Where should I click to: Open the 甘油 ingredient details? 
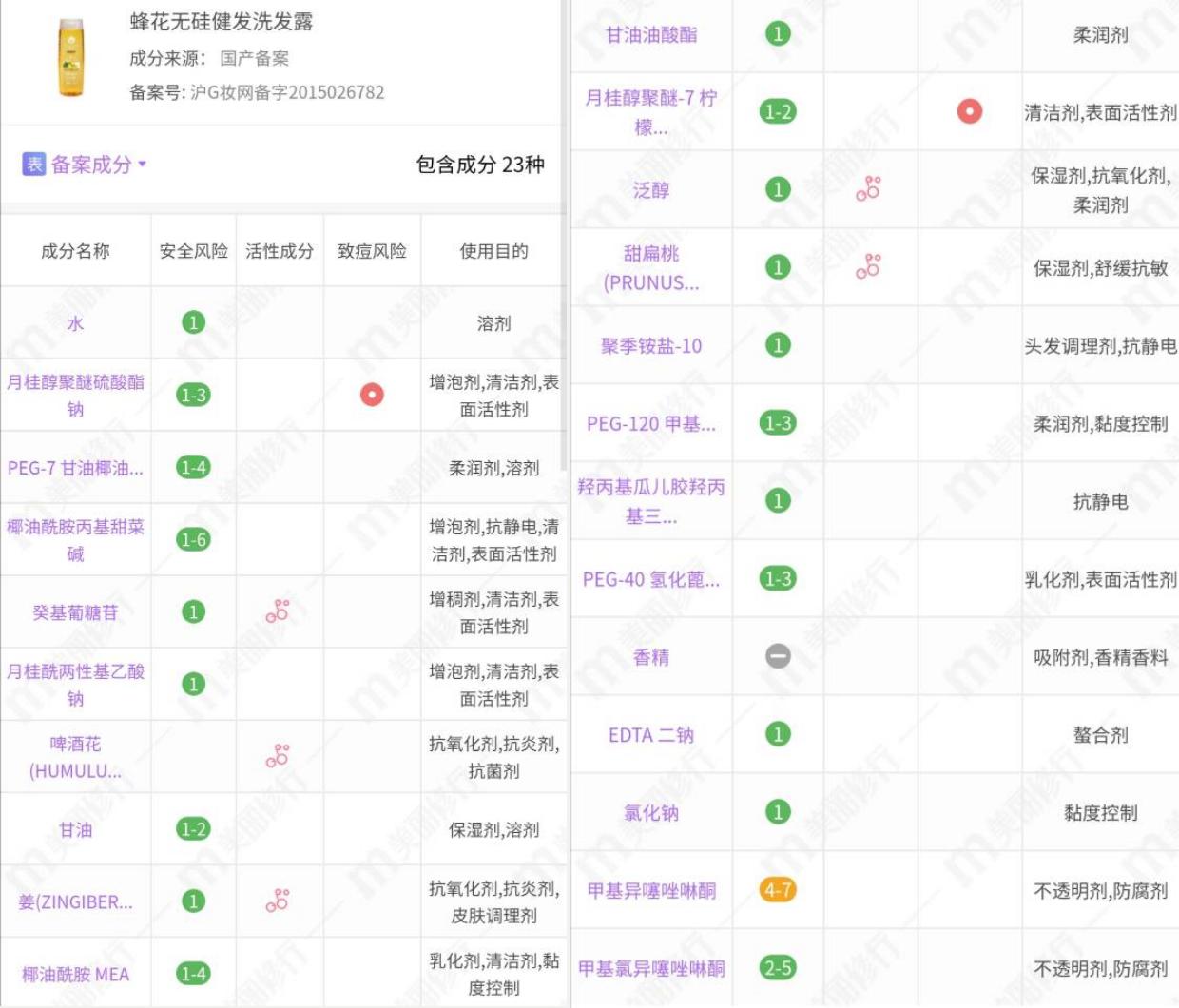pyautogui.click(x=76, y=828)
